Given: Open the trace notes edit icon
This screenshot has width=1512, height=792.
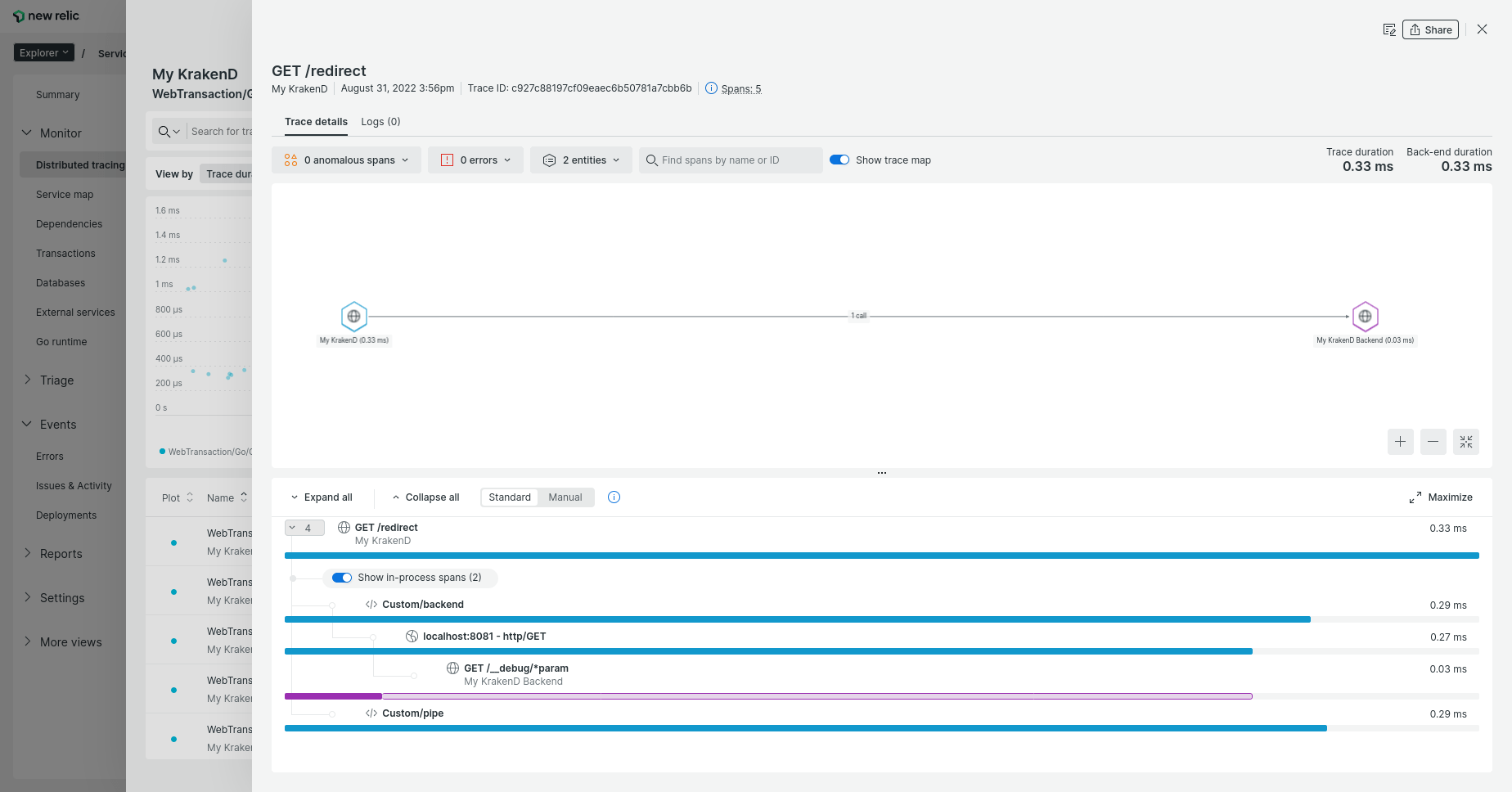Looking at the screenshot, I should tap(1389, 29).
